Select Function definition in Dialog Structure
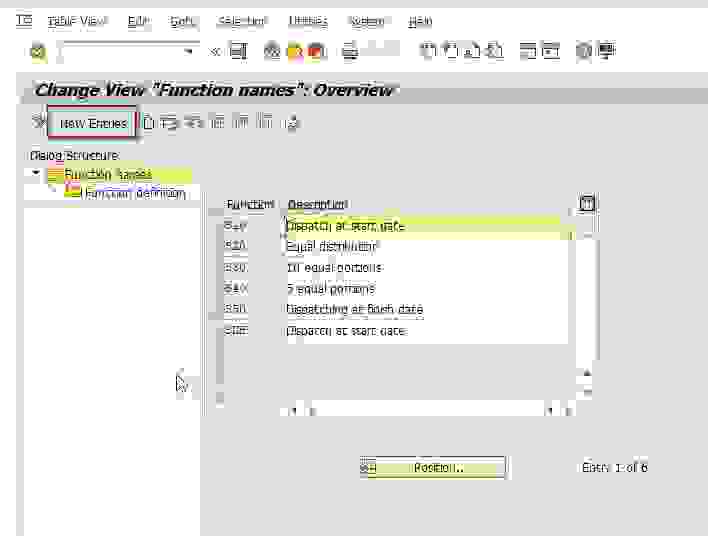 (132, 193)
